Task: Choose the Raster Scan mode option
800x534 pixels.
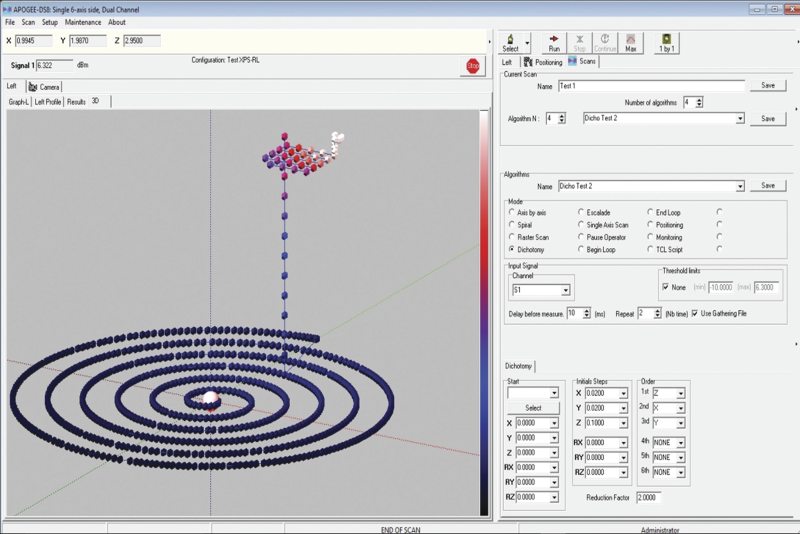Action: tap(513, 237)
